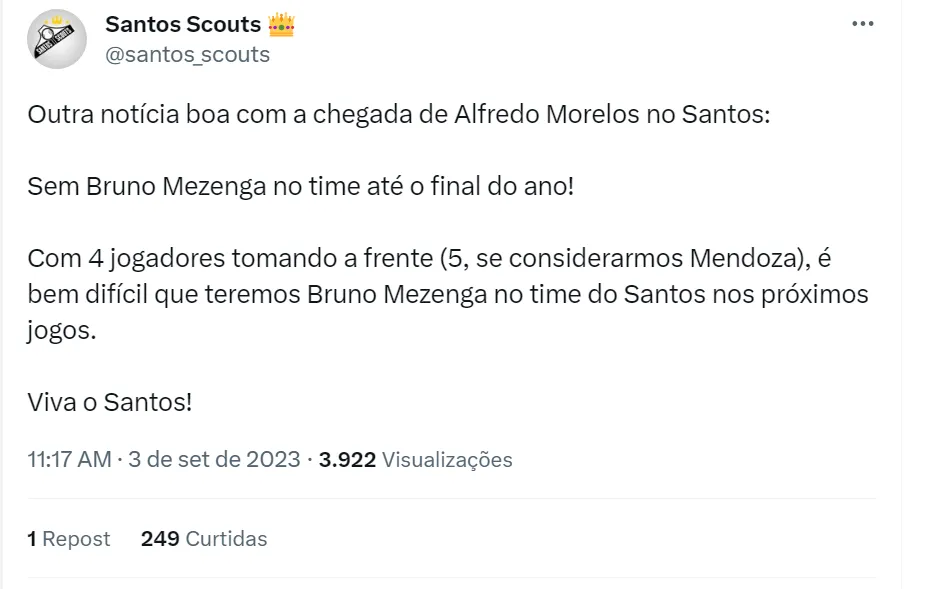This screenshot has width=926, height=589.
Task: Click the bold 3.922 view count number
Action: (x=347, y=460)
